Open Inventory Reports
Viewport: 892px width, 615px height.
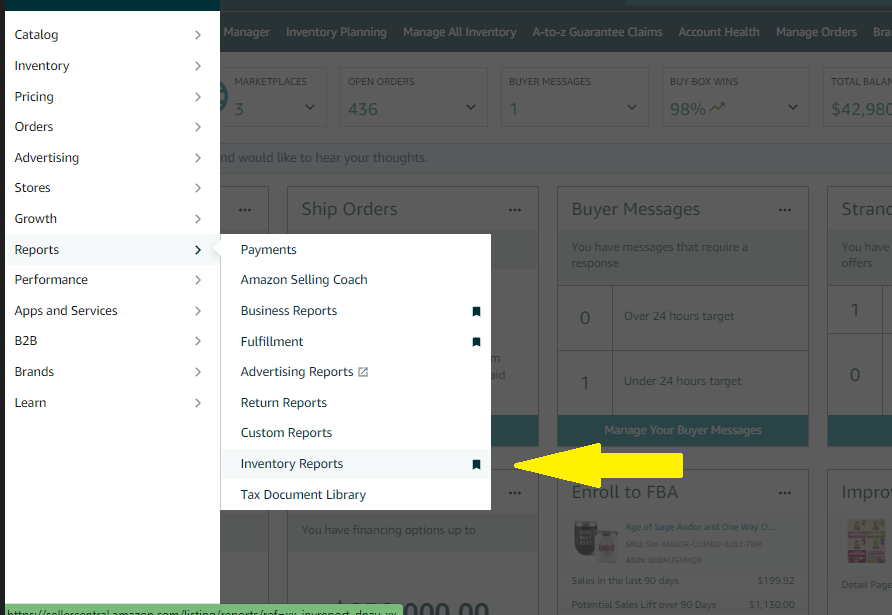pos(292,464)
